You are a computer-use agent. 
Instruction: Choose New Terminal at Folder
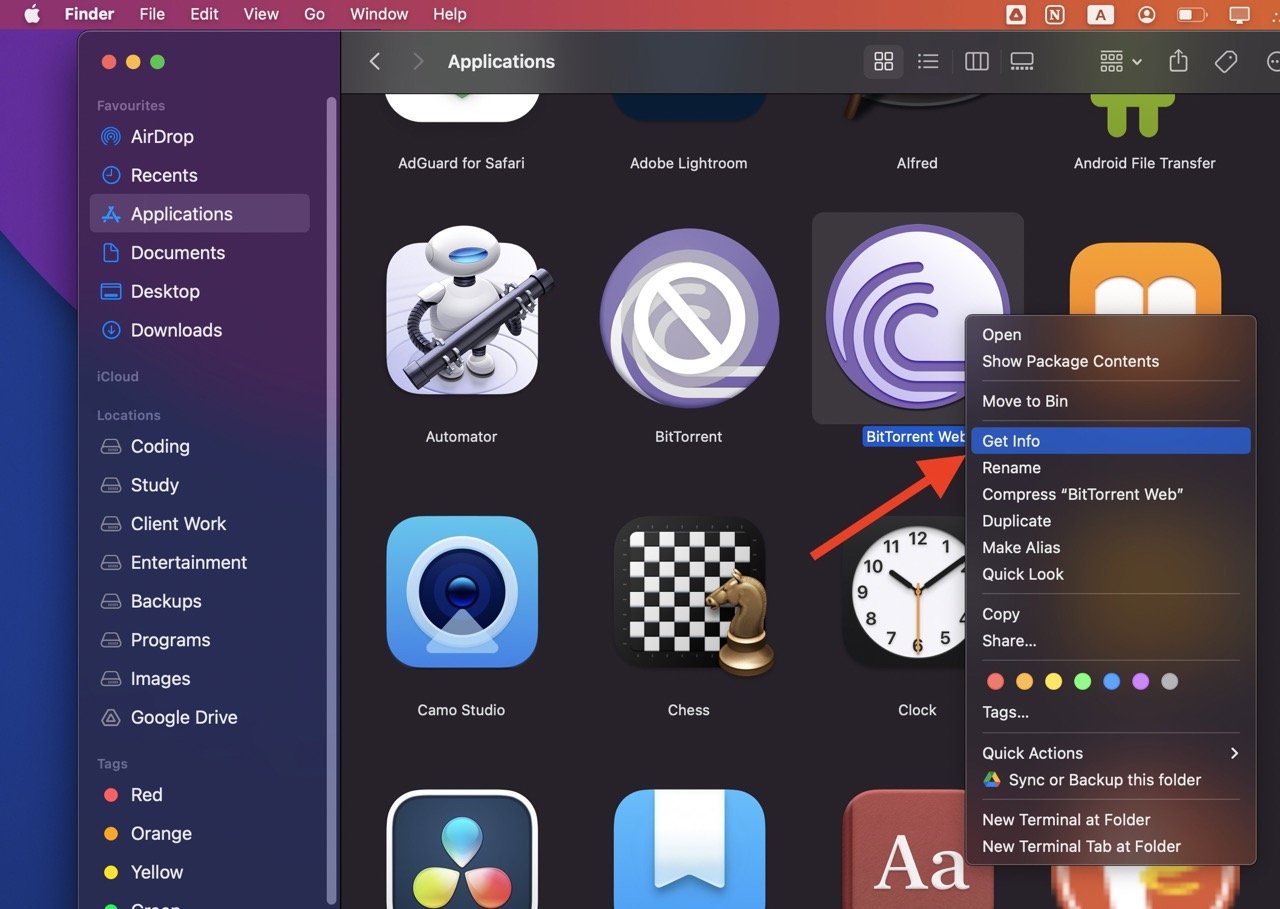click(x=1110, y=820)
